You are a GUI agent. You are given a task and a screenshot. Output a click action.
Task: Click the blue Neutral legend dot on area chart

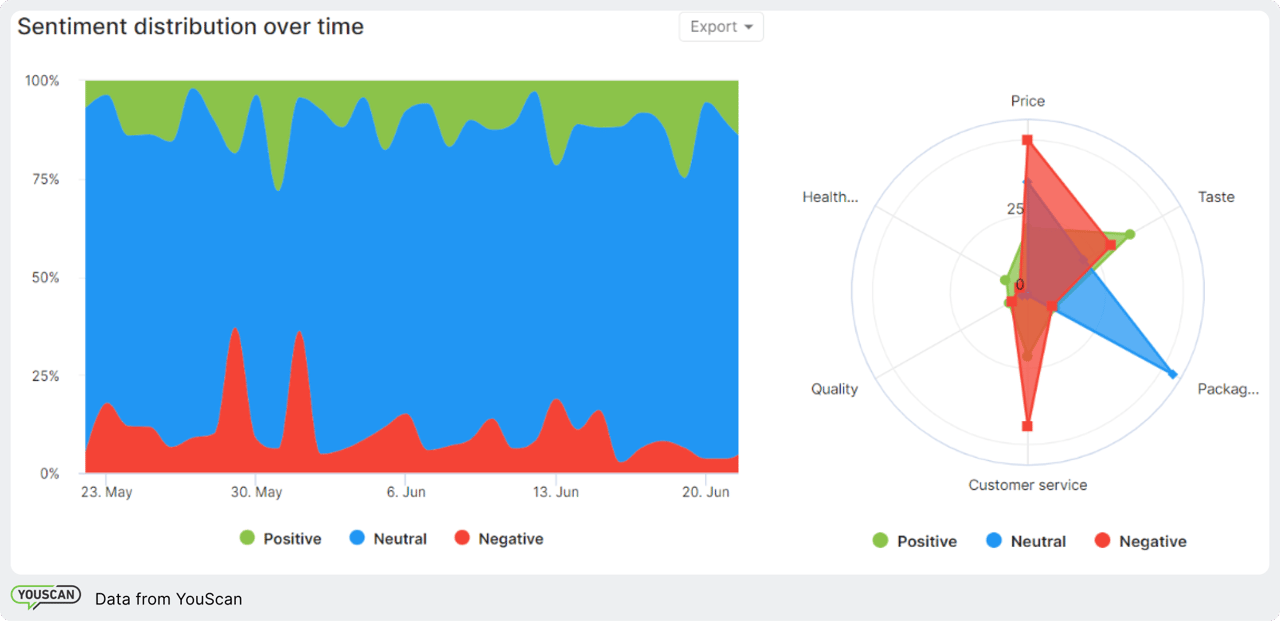(x=356, y=538)
